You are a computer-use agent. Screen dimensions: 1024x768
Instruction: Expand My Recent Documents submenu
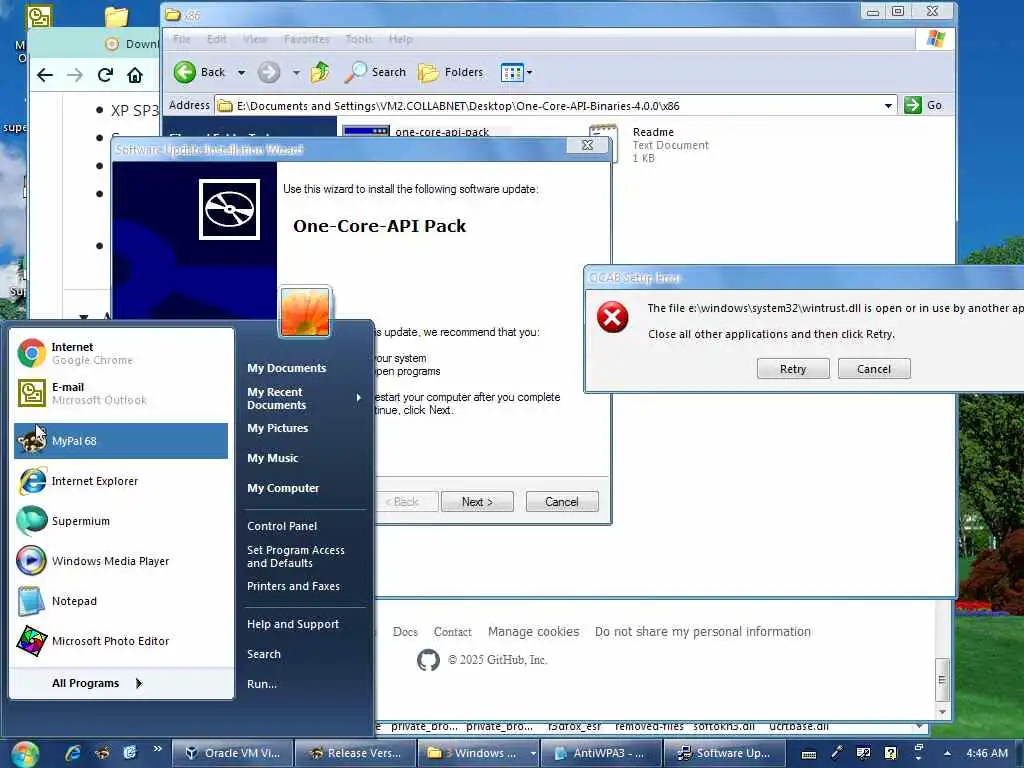click(x=304, y=398)
